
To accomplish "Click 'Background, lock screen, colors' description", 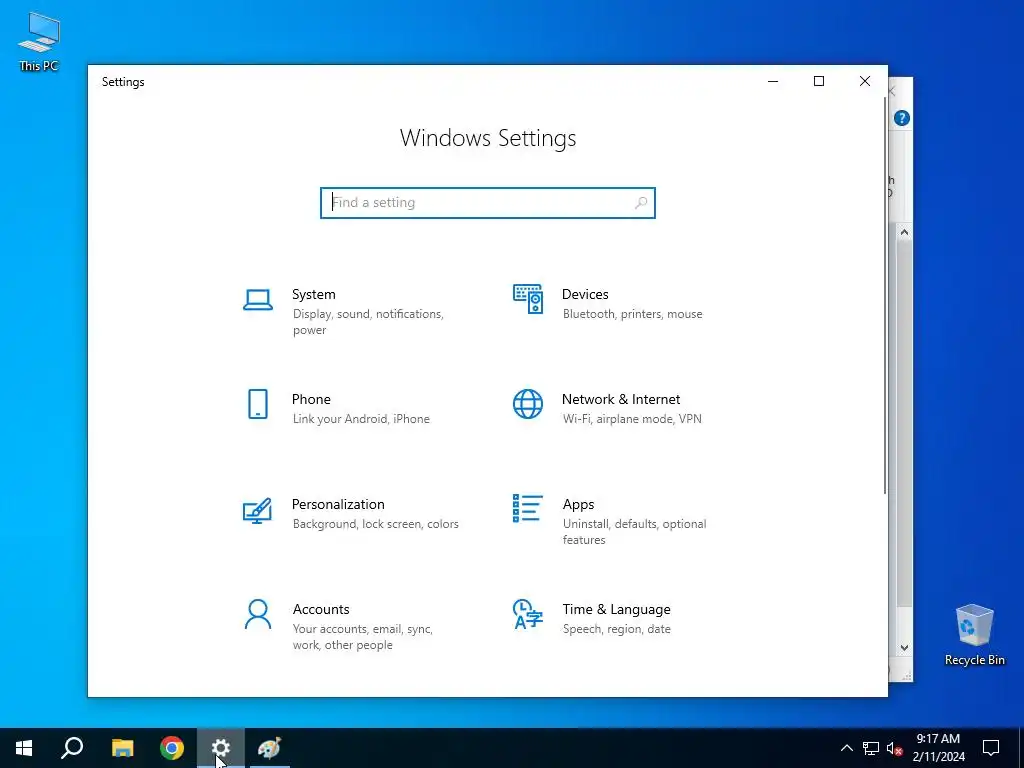I will 376,524.
